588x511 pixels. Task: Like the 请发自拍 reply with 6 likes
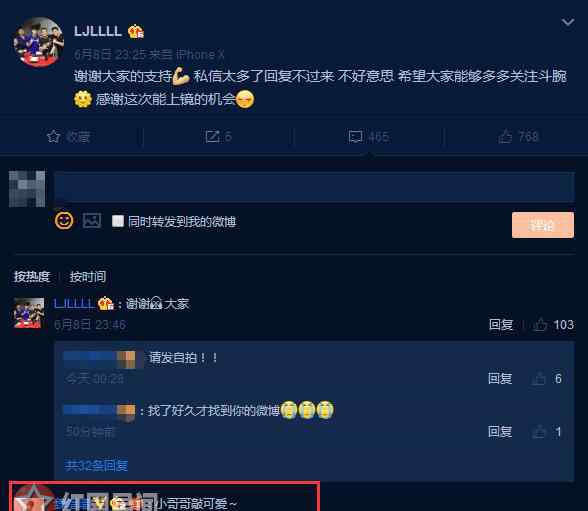tap(539, 379)
